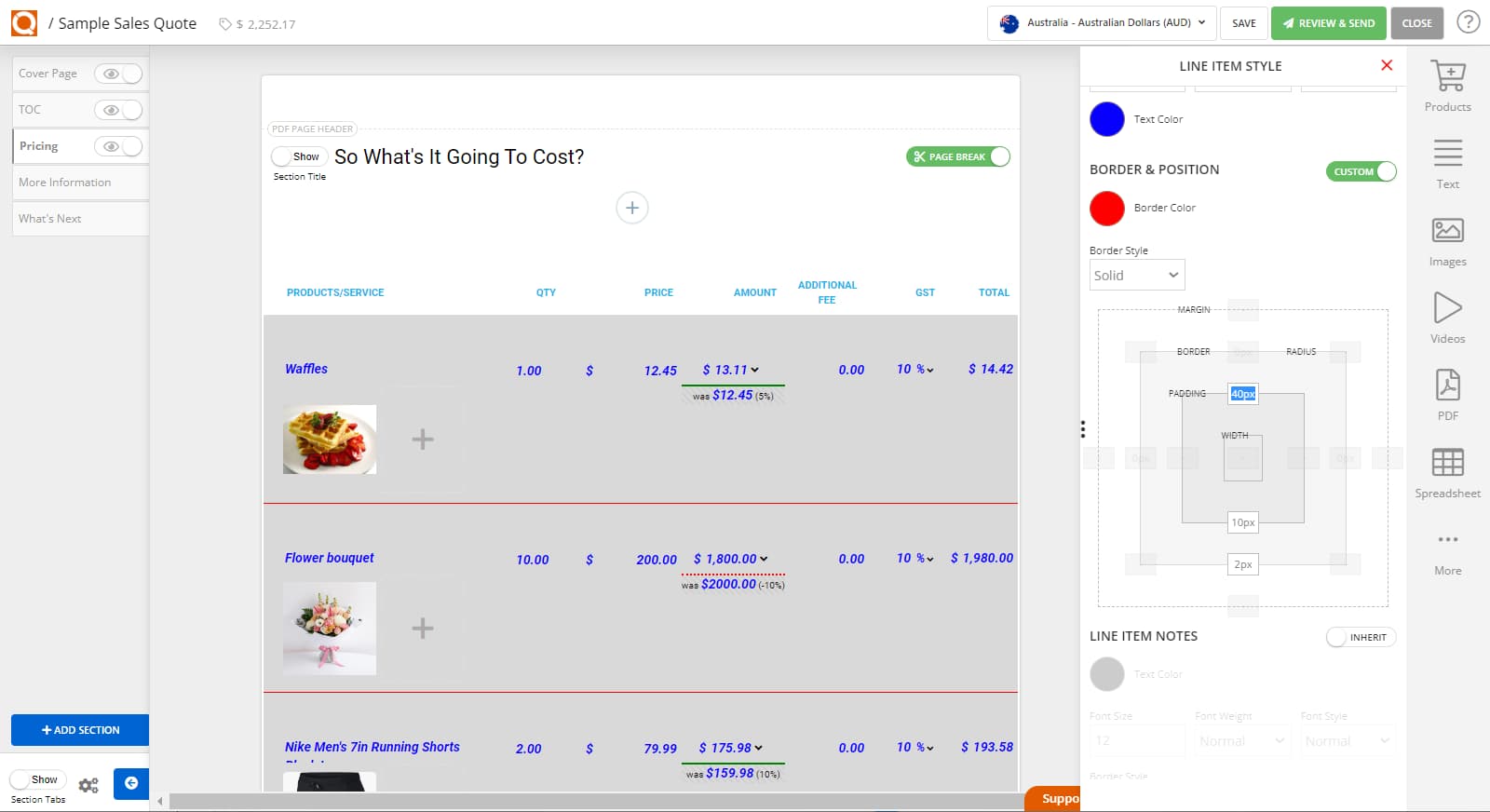Screen dimensions: 1490x812
Task: Click the plus circle to add content
Action: [631, 208]
